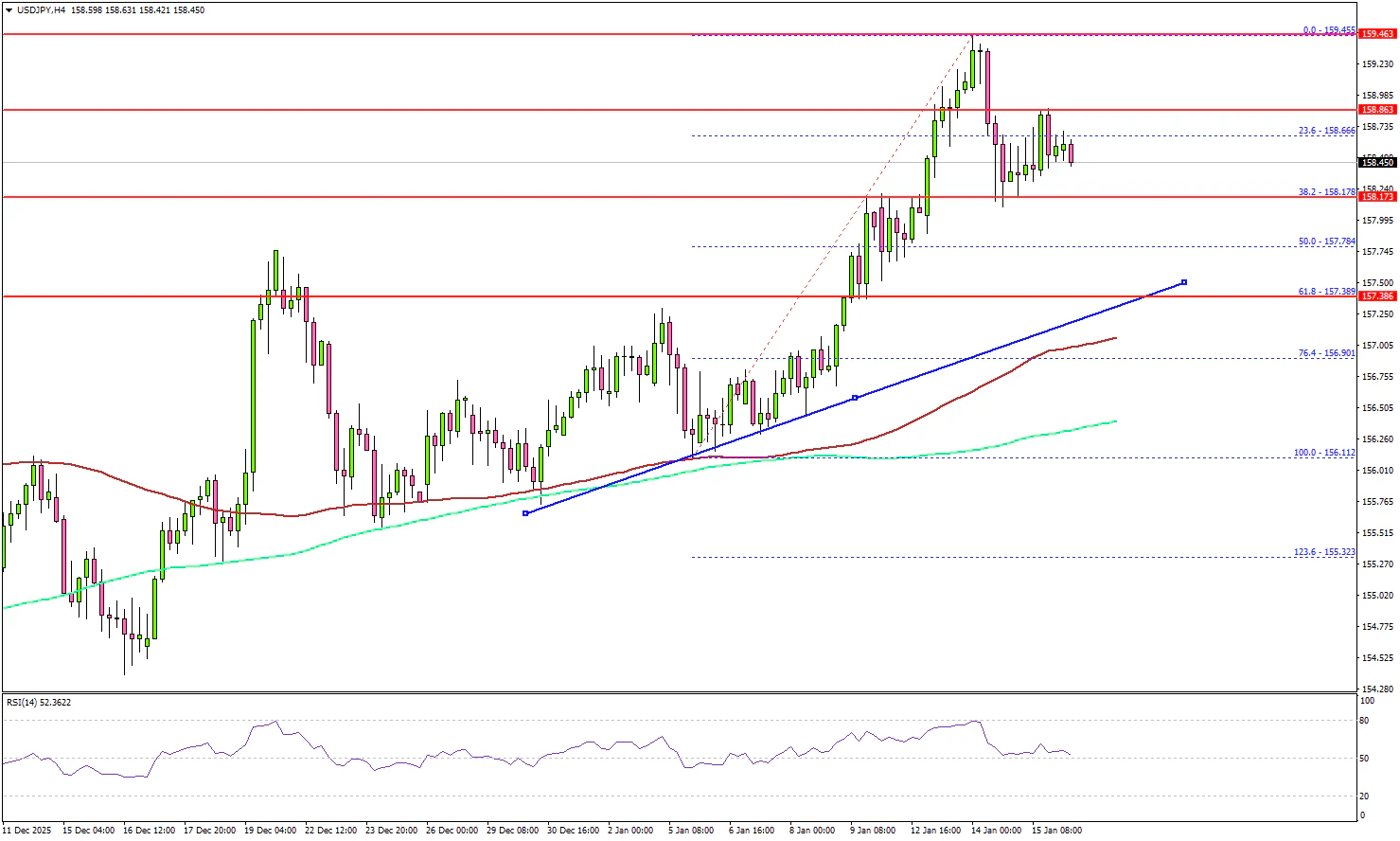The width and height of the screenshot is (1400, 841).
Task: Select the blue trendline's upper right anchor
Action: coord(1184,282)
